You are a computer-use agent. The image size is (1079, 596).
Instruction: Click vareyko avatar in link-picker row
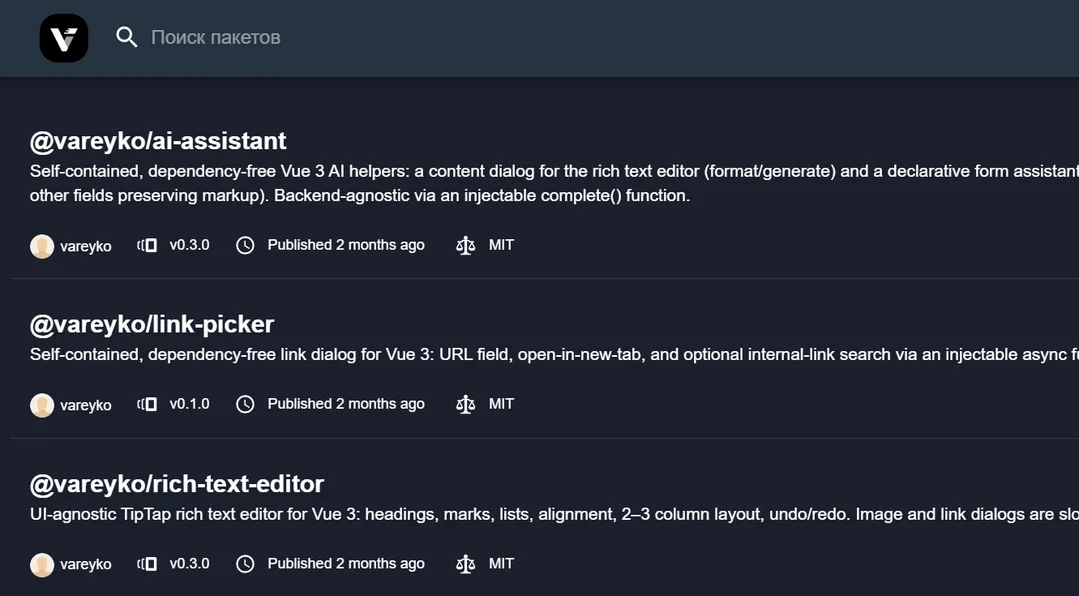coord(42,405)
